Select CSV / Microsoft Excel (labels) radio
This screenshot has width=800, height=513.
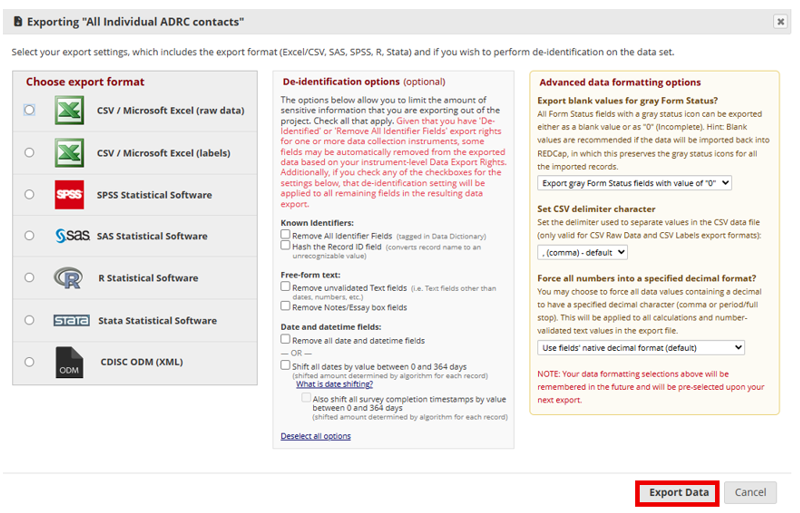click(x=30, y=152)
